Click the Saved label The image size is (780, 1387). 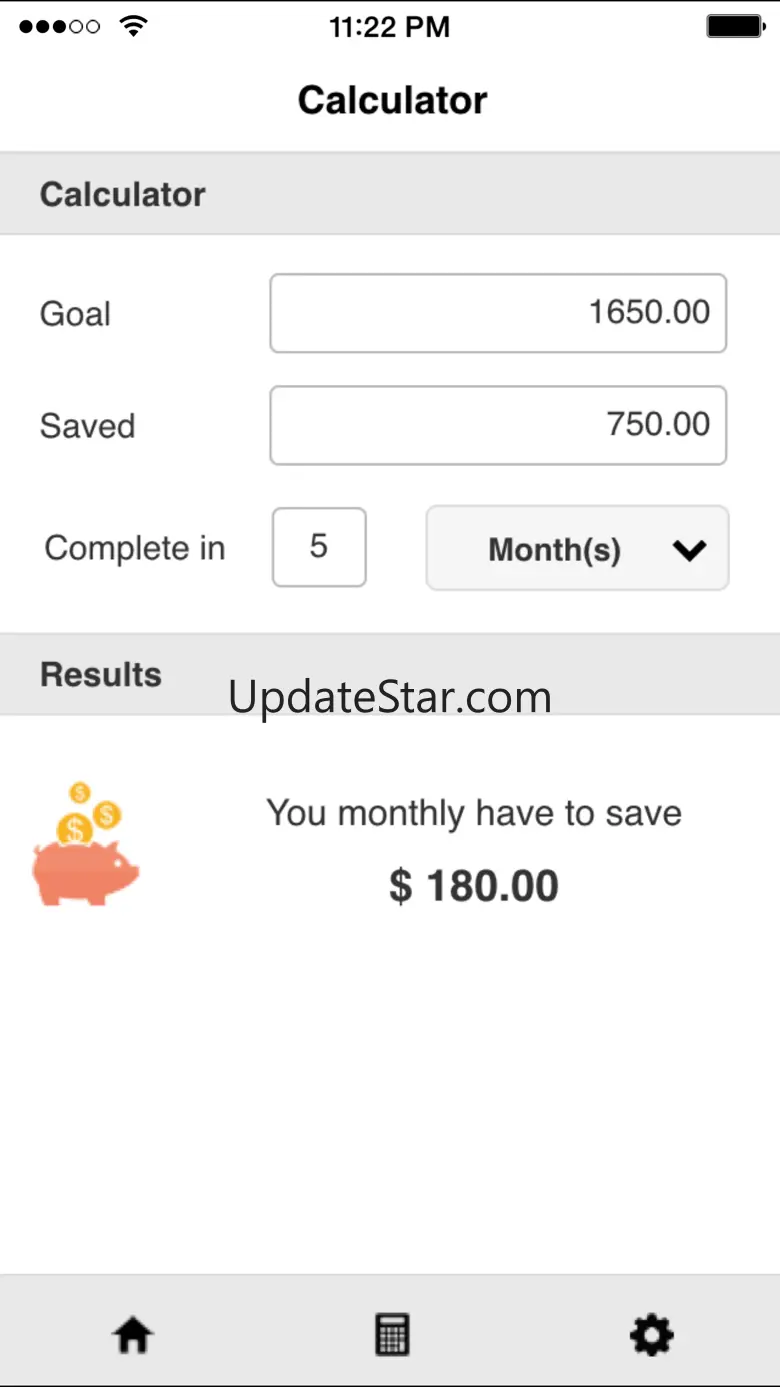tap(87, 426)
